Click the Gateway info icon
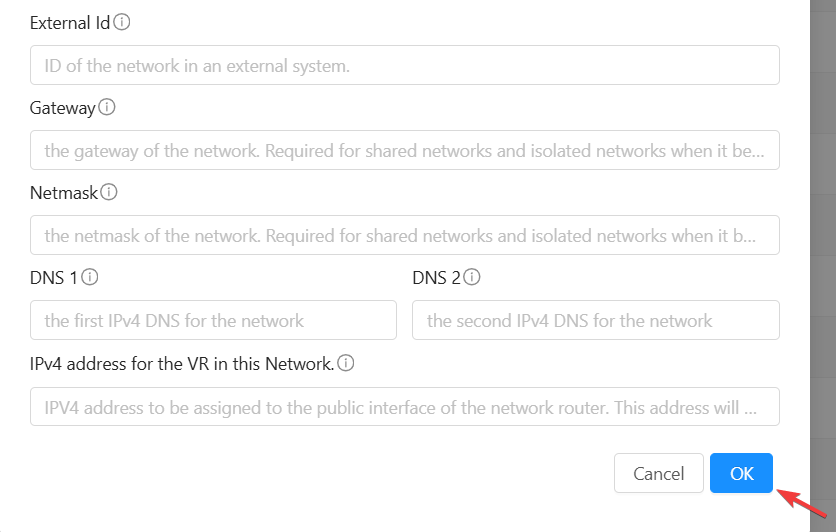The height and width of the screenshot is (532, 836). (107, 106)
